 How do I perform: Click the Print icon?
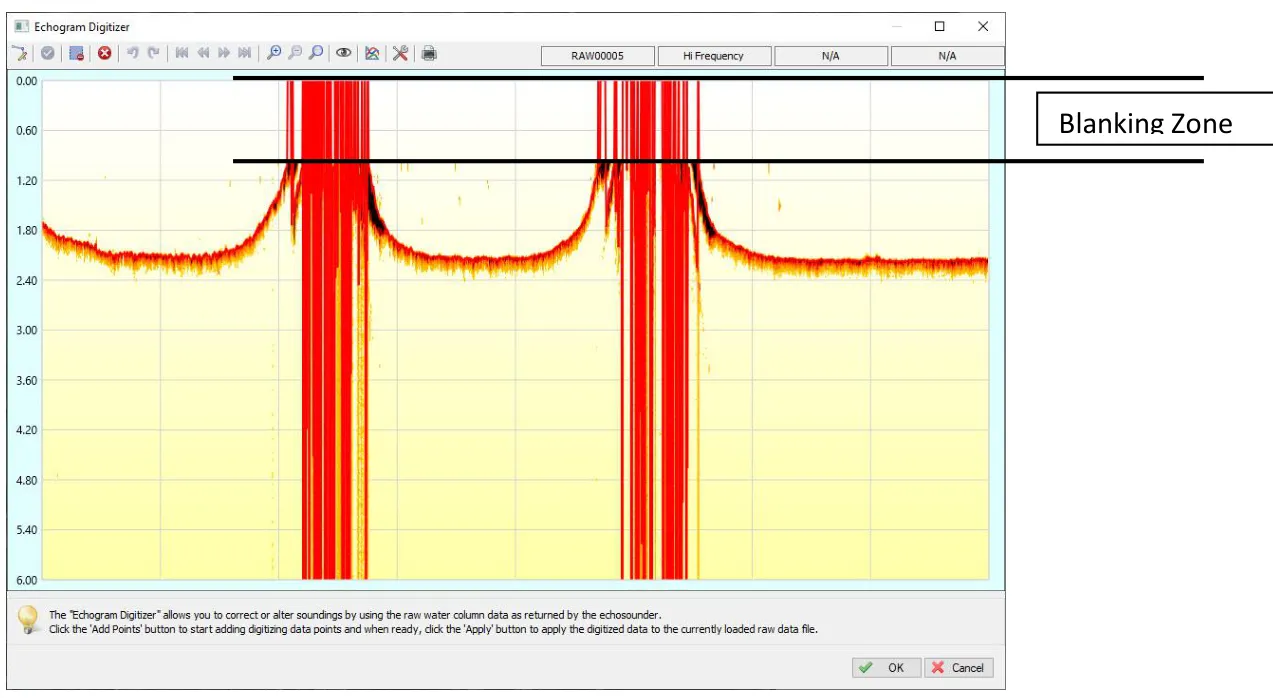[429, 53]
